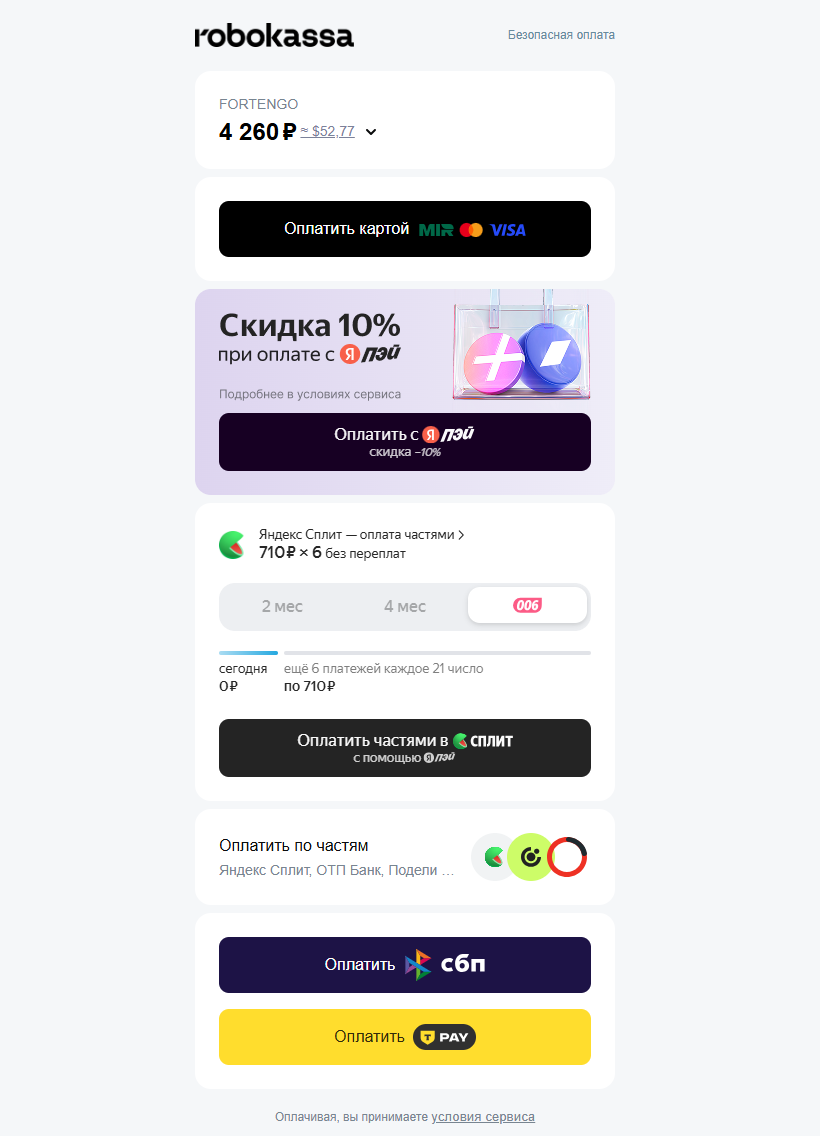Click the red circle Подели icon
Image resolution: width=820 pixels, height=1136 pixels.
(567, 857)
